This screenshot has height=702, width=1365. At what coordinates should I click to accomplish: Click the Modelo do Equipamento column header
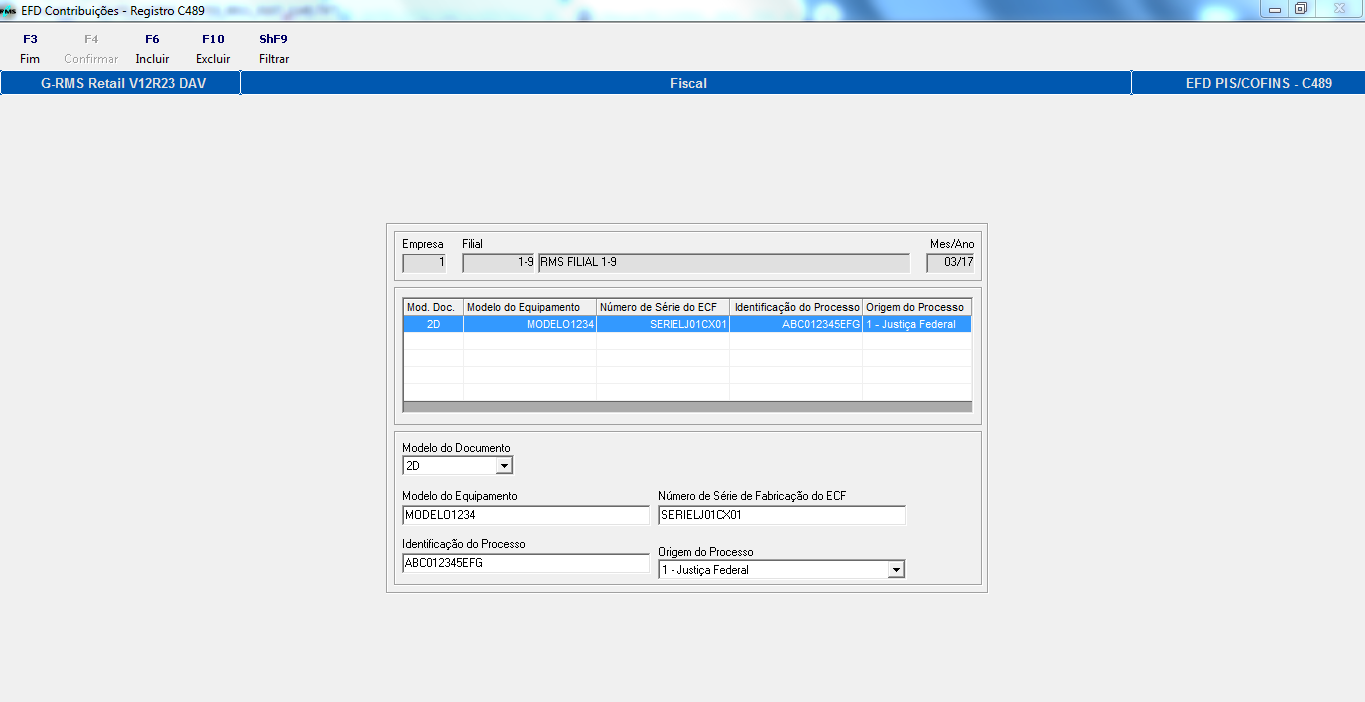click(x=530, y=307)
